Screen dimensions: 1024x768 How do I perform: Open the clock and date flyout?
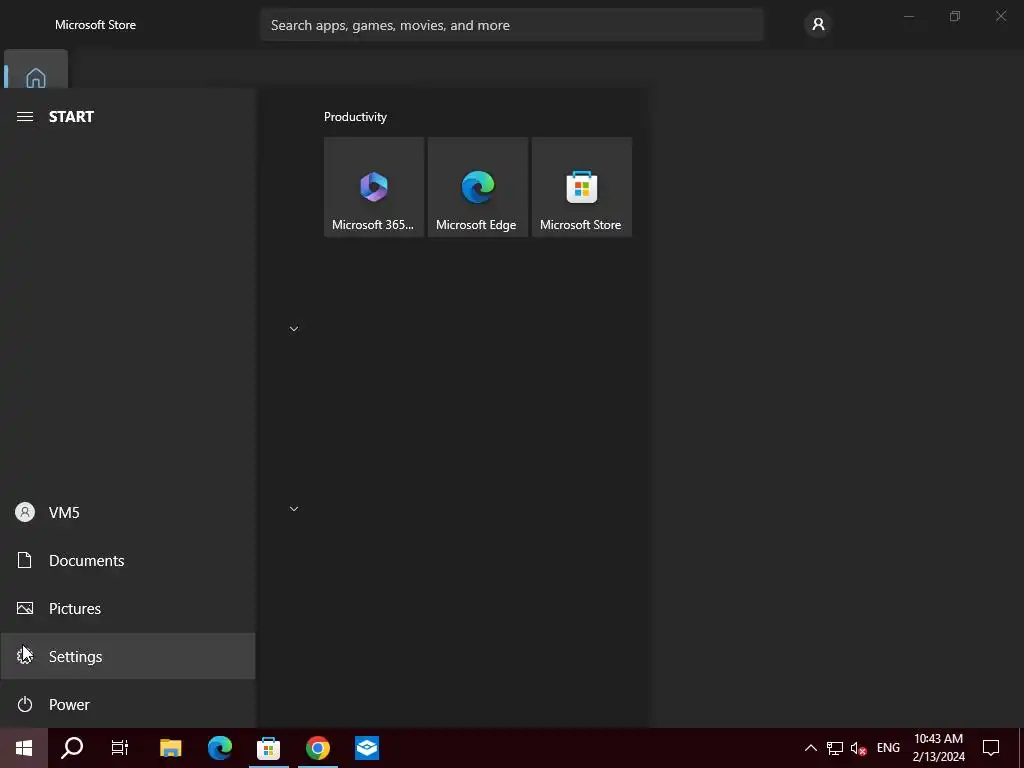938,748
